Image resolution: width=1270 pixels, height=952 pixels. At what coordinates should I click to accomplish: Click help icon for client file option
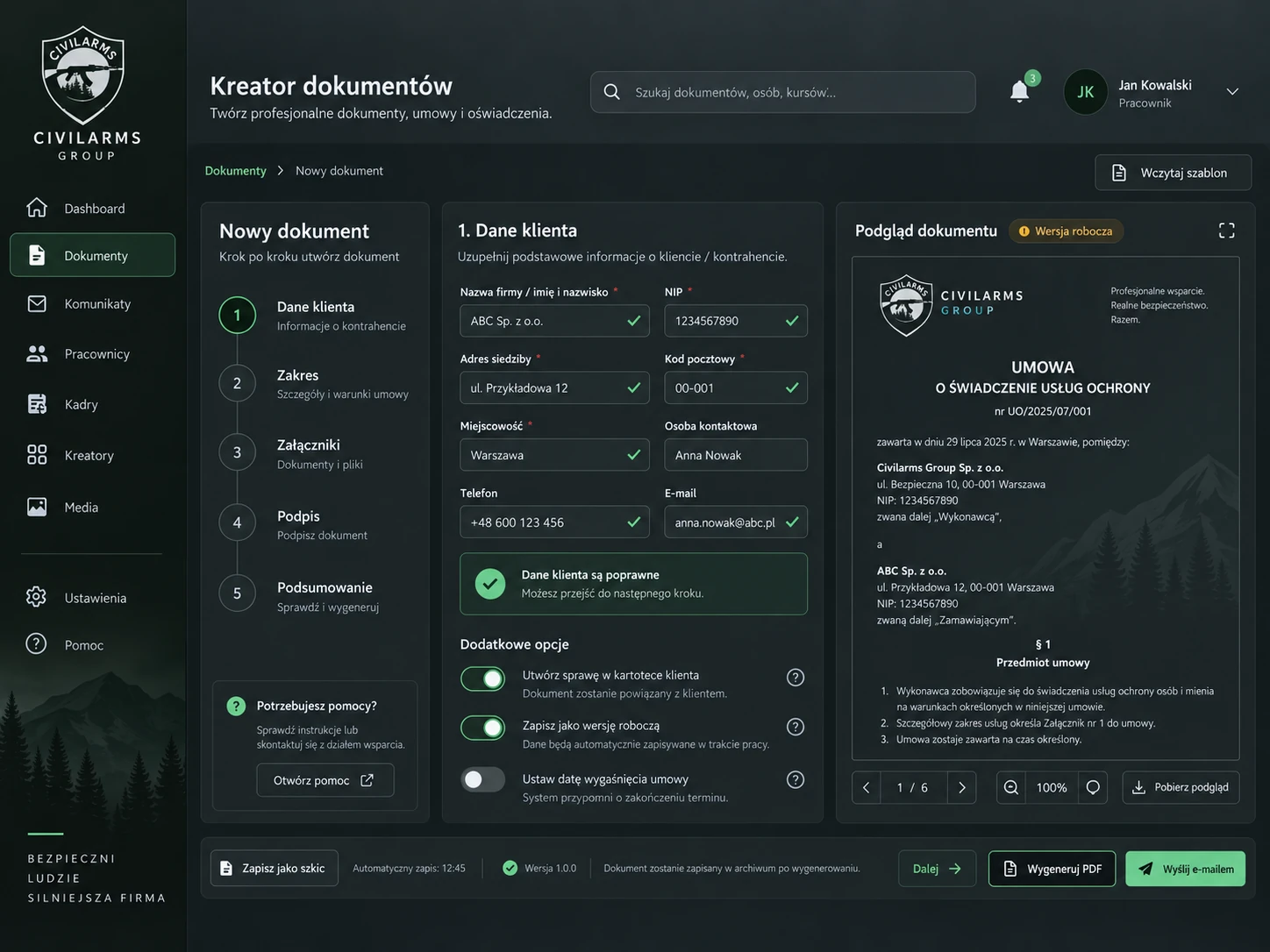796,678
